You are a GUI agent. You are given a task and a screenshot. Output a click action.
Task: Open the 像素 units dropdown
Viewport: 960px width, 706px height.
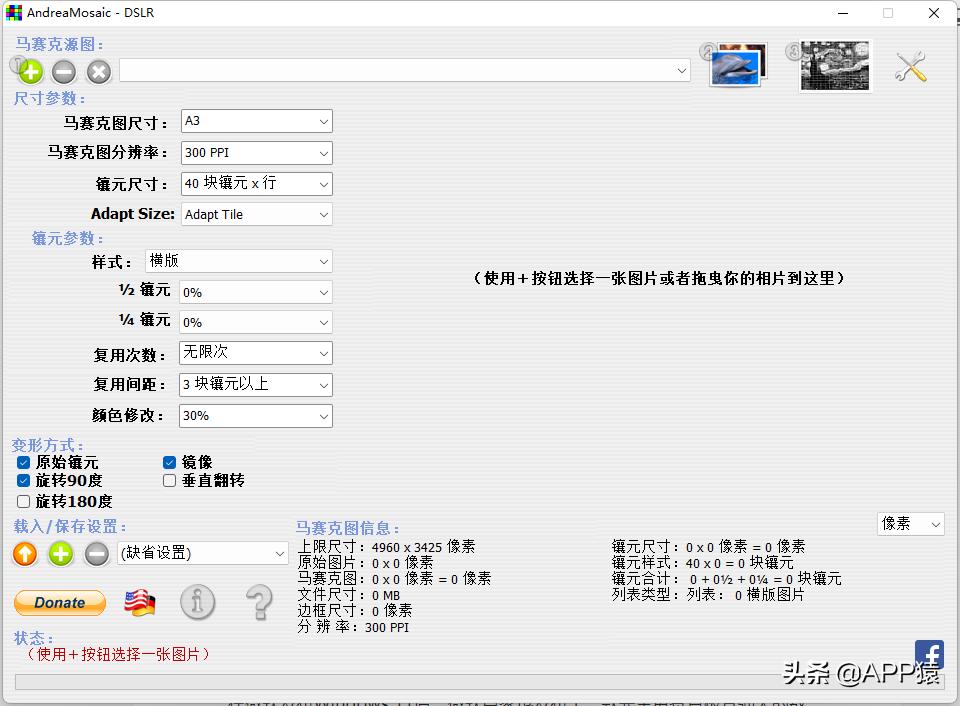[910, 523]
